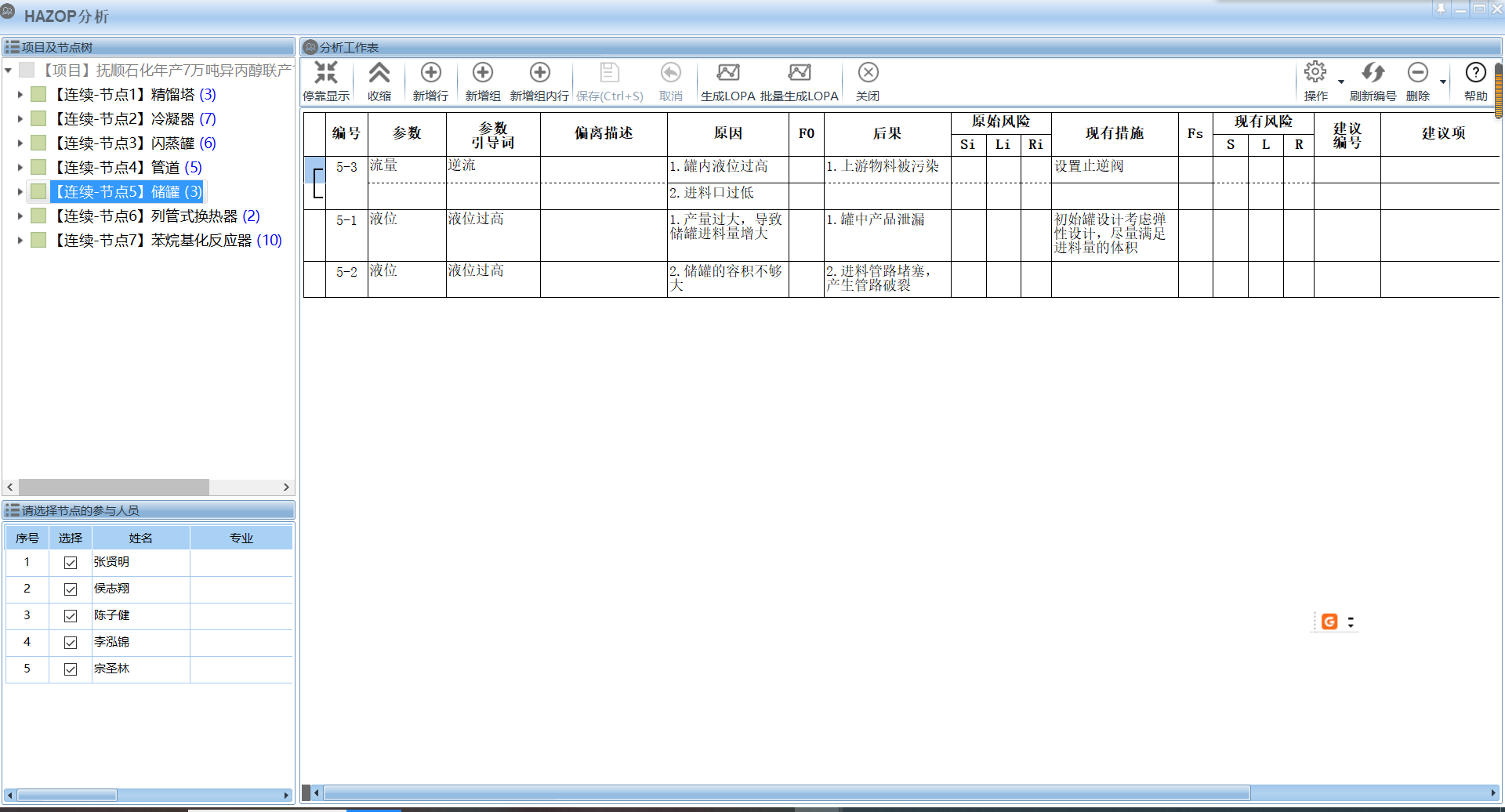Click 批量生成LOPA toolbar icon
The height and width of the screenshot is (812, 1505).
800,73
